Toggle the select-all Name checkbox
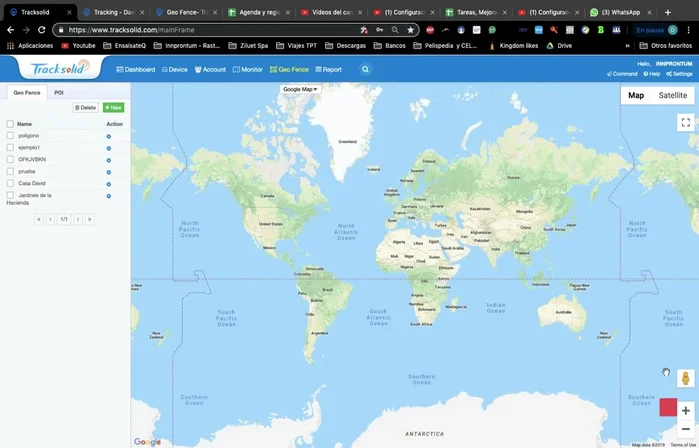 tap(10, 124)
